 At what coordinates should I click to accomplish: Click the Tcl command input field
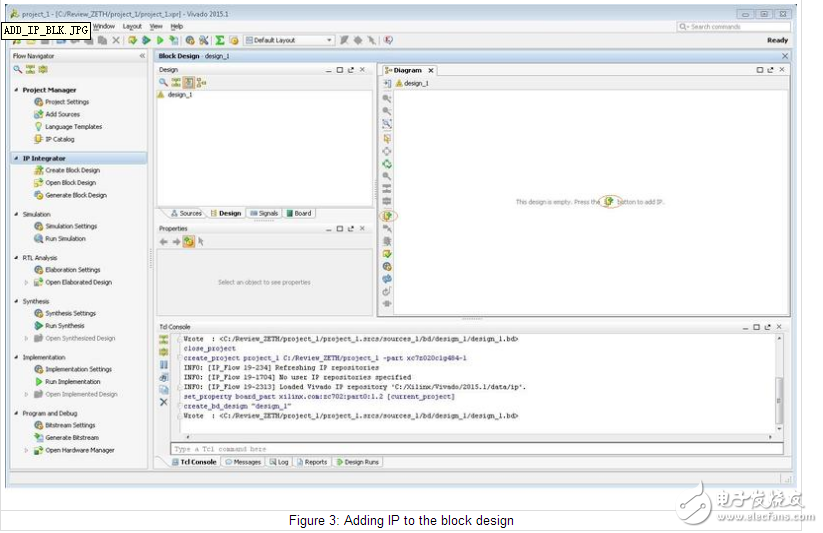470,449
